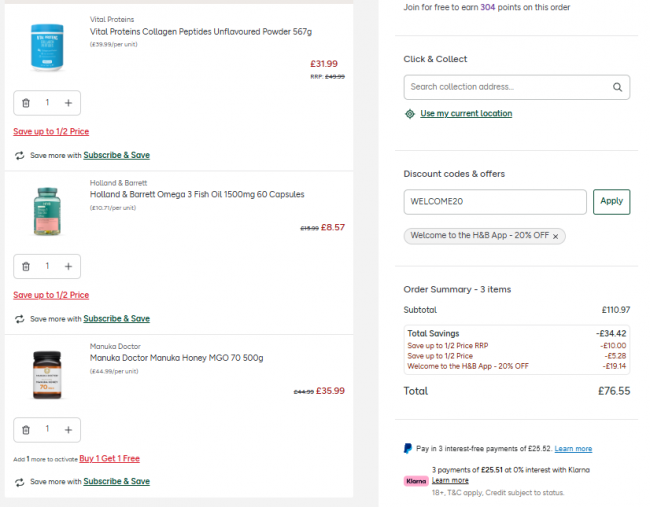Remove Vital Proteins Collagen with trash icon
The image size is (650, 507).
click(x=26, y=102)
